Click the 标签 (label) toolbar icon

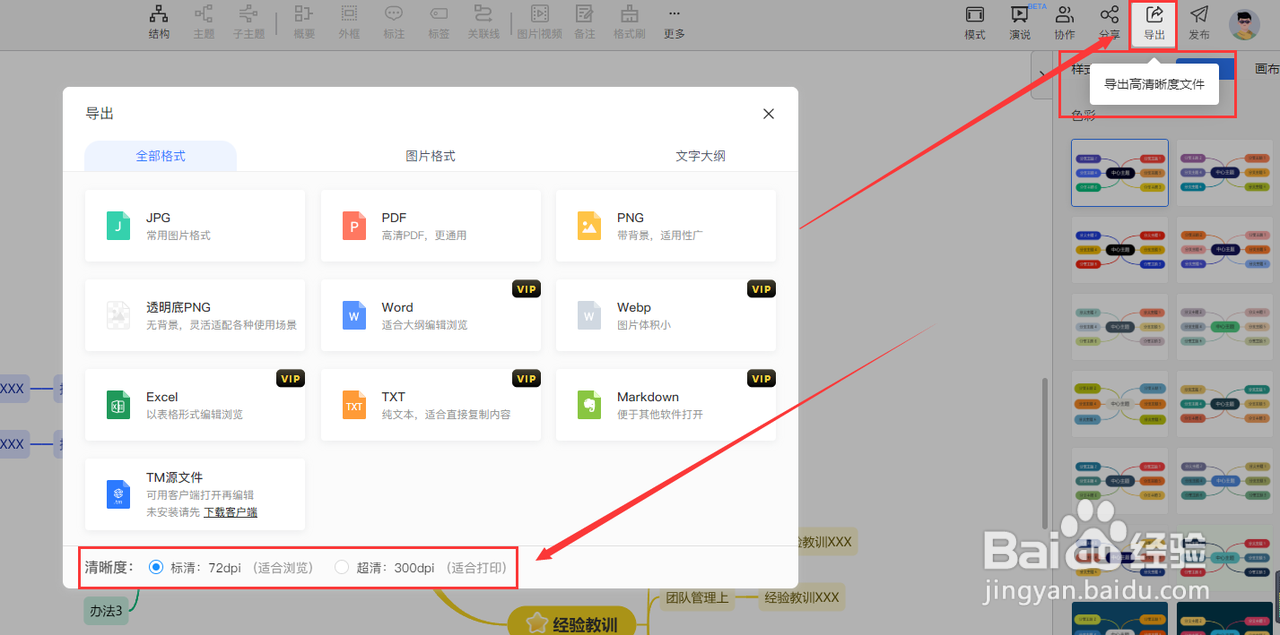coord(439,22)
